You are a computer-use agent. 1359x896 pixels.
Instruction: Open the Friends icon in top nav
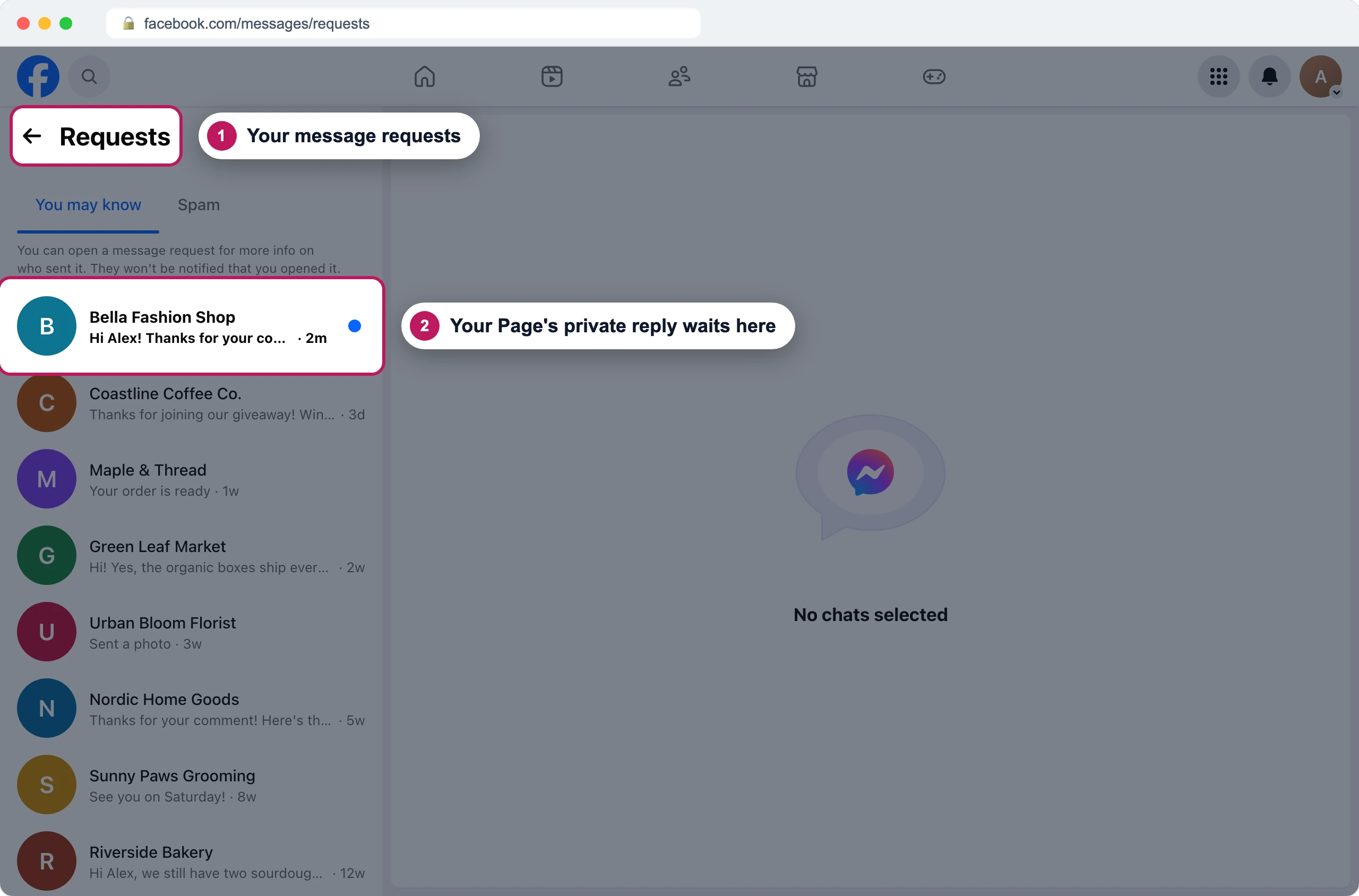[x=679, y=76]
